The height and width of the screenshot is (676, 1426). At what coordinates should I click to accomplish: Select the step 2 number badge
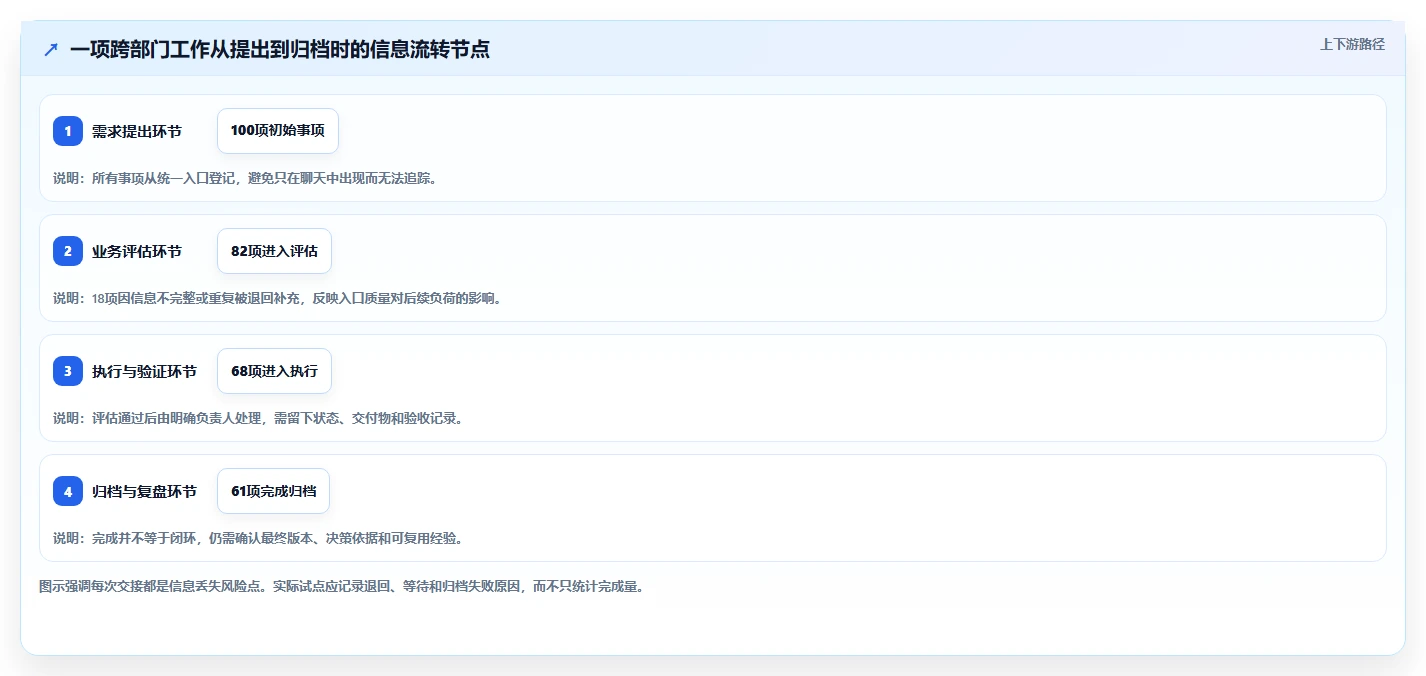[68, 251]
